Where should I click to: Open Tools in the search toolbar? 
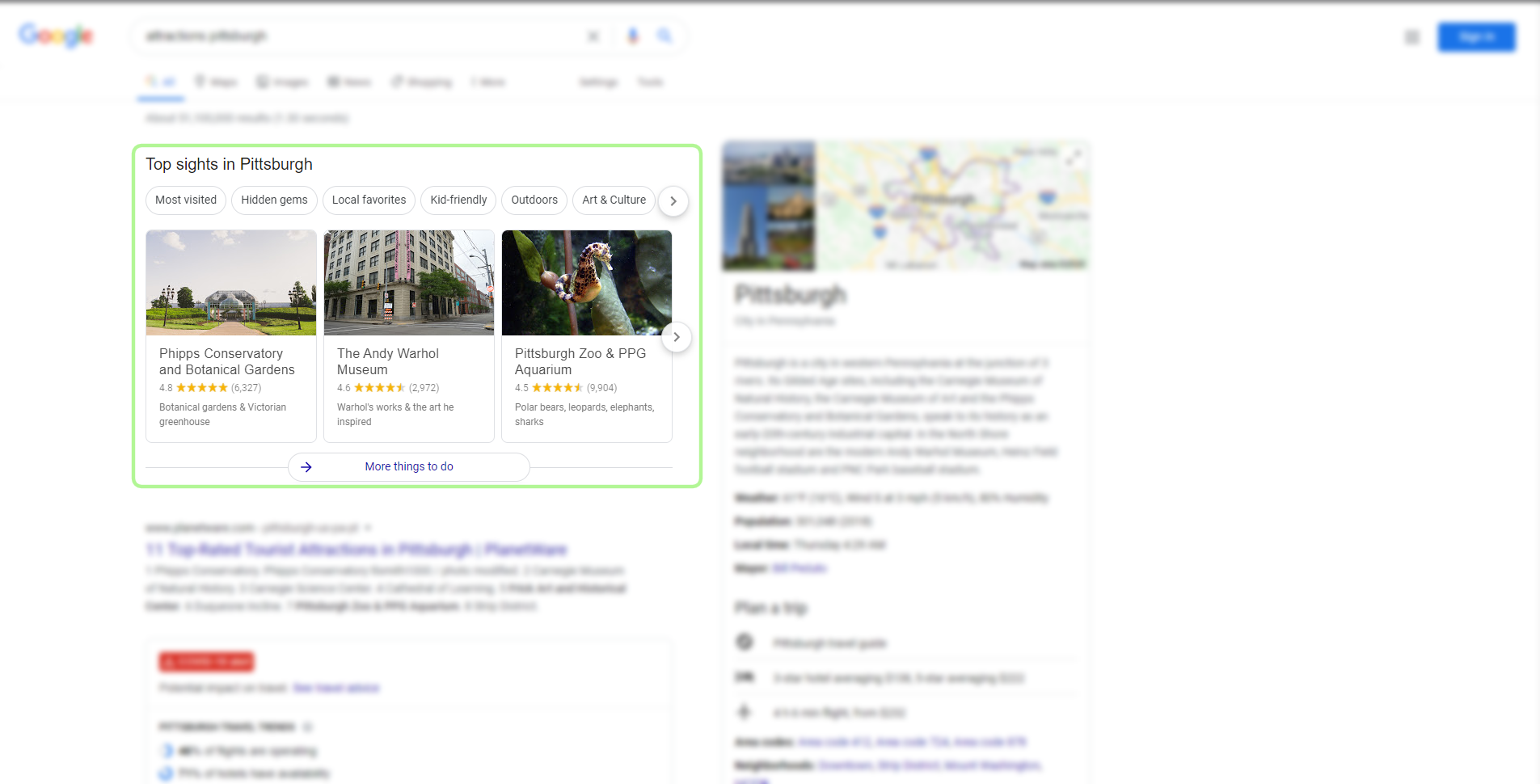click(x=650, y=82)
